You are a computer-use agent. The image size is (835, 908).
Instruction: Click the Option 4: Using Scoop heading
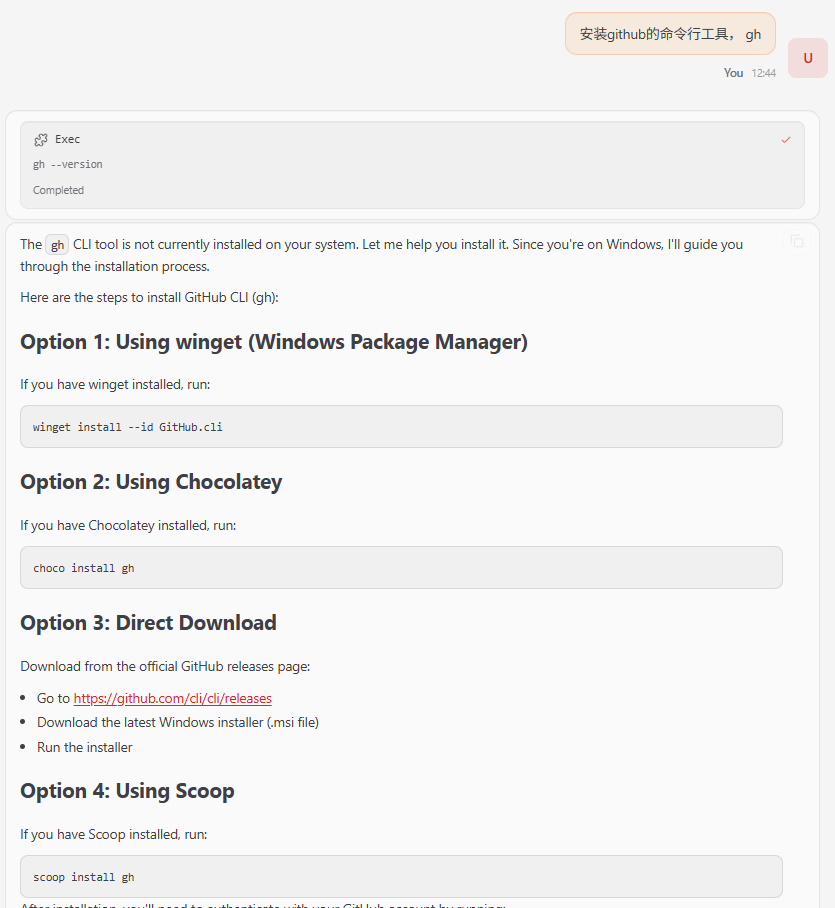[127, 791]
